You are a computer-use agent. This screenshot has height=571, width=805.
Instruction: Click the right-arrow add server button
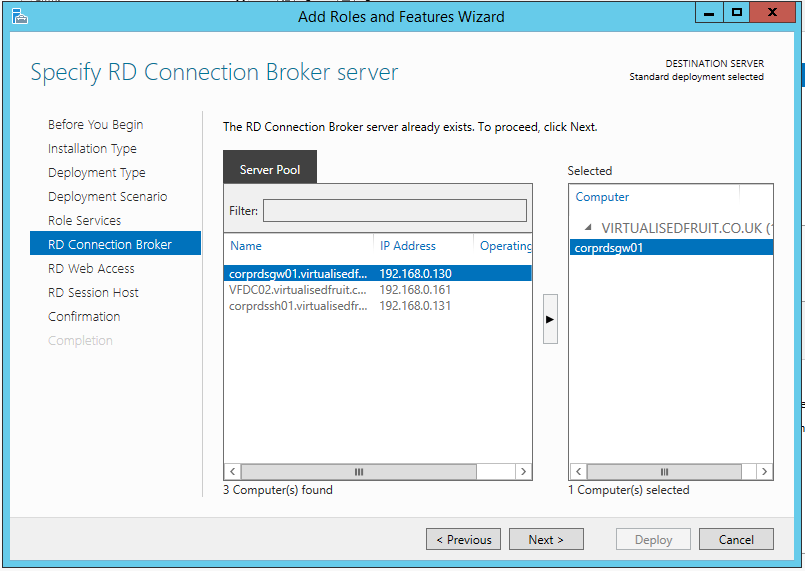pos(550,319)
